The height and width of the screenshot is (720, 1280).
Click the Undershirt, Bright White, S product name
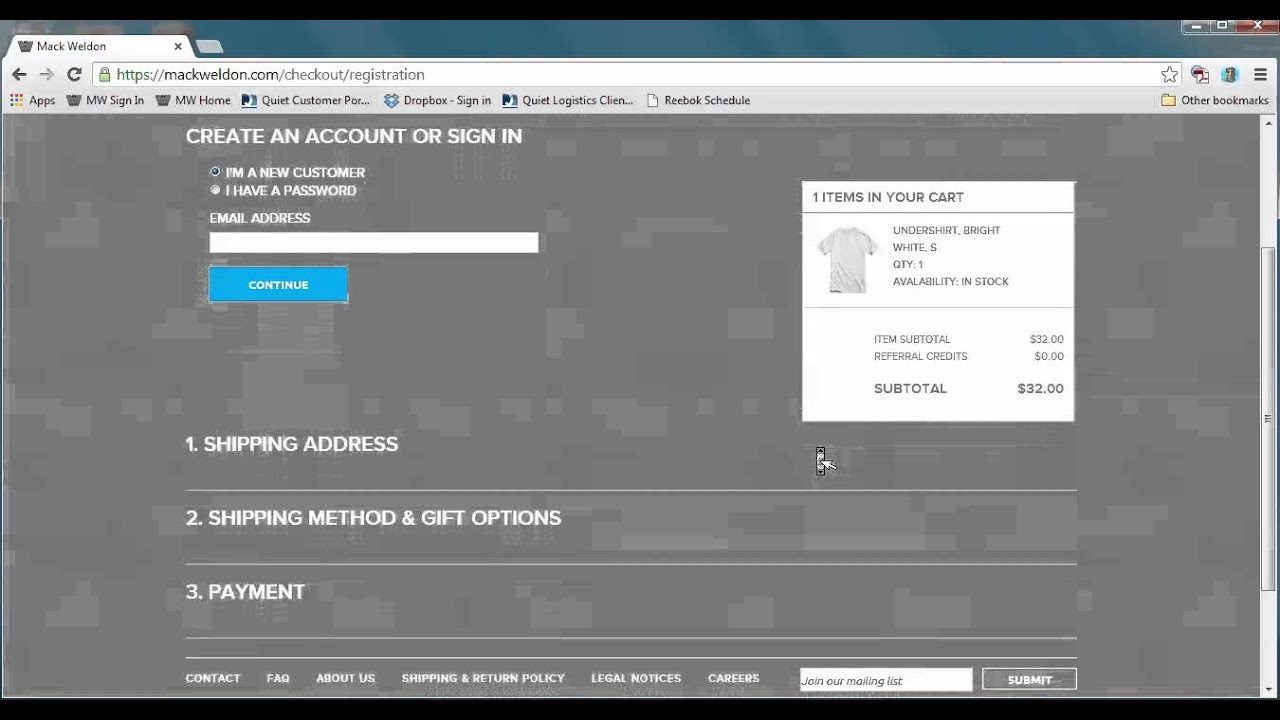pos(946,239)
